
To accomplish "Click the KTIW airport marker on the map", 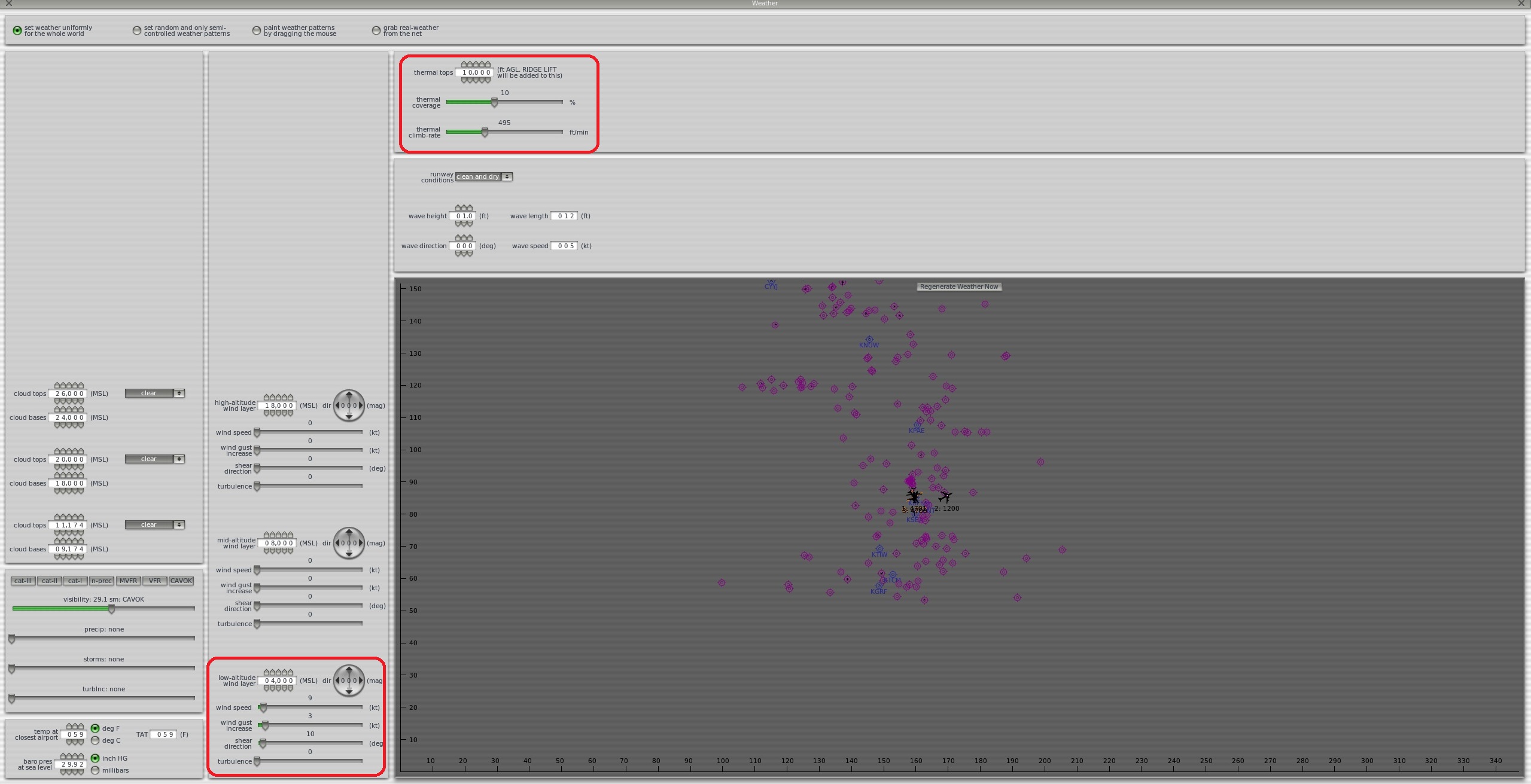I will 879,548.
